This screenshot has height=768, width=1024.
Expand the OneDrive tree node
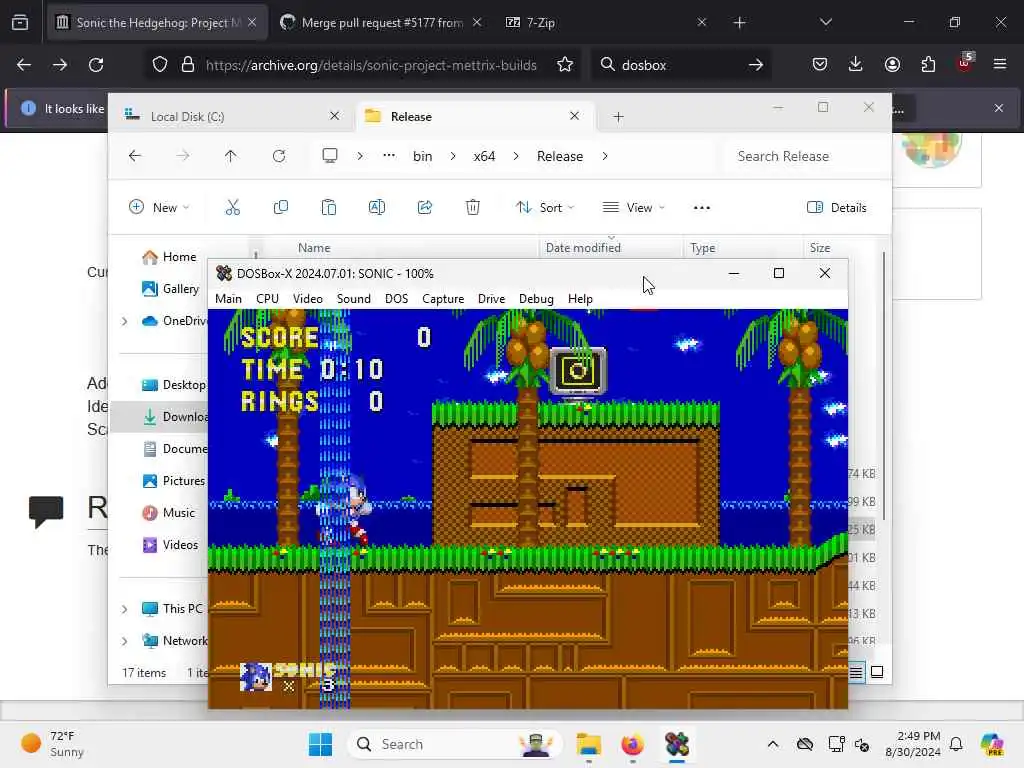[x=125, y=321]
